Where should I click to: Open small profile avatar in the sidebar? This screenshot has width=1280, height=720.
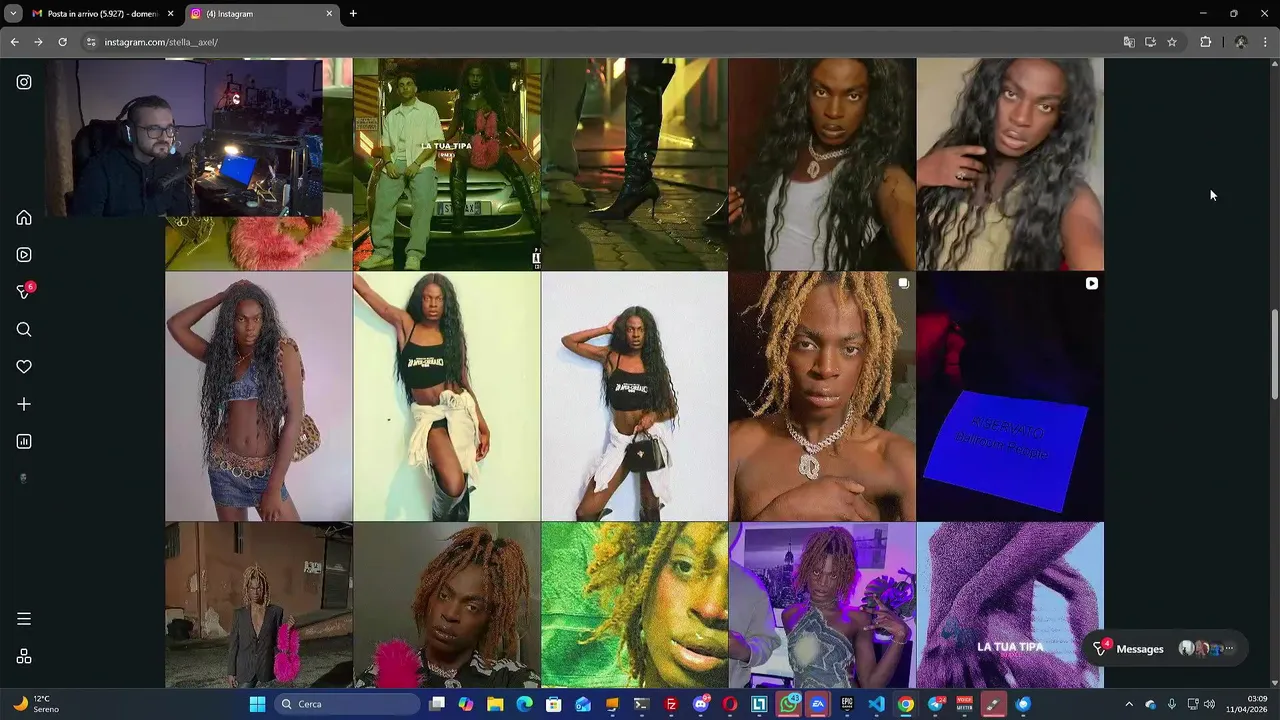(x=24, y=478)
